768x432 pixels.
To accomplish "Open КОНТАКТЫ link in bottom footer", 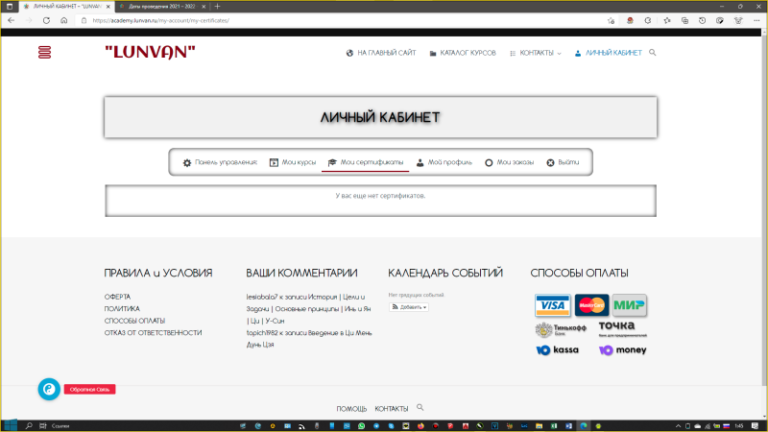I will click(x=391, y=408).
